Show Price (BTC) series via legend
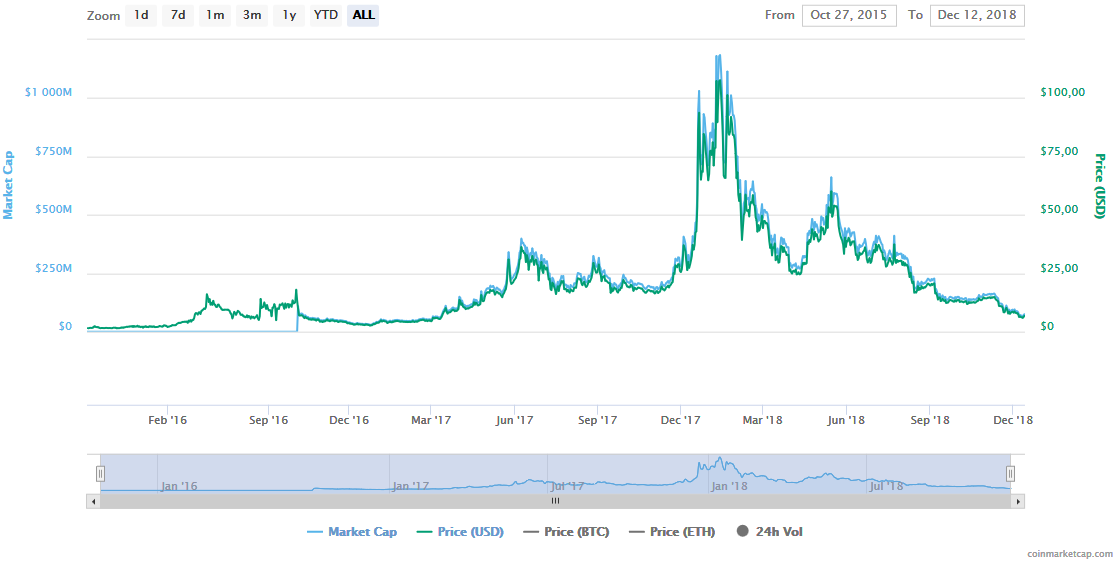 pyautogui.click(x=566, y=532)
